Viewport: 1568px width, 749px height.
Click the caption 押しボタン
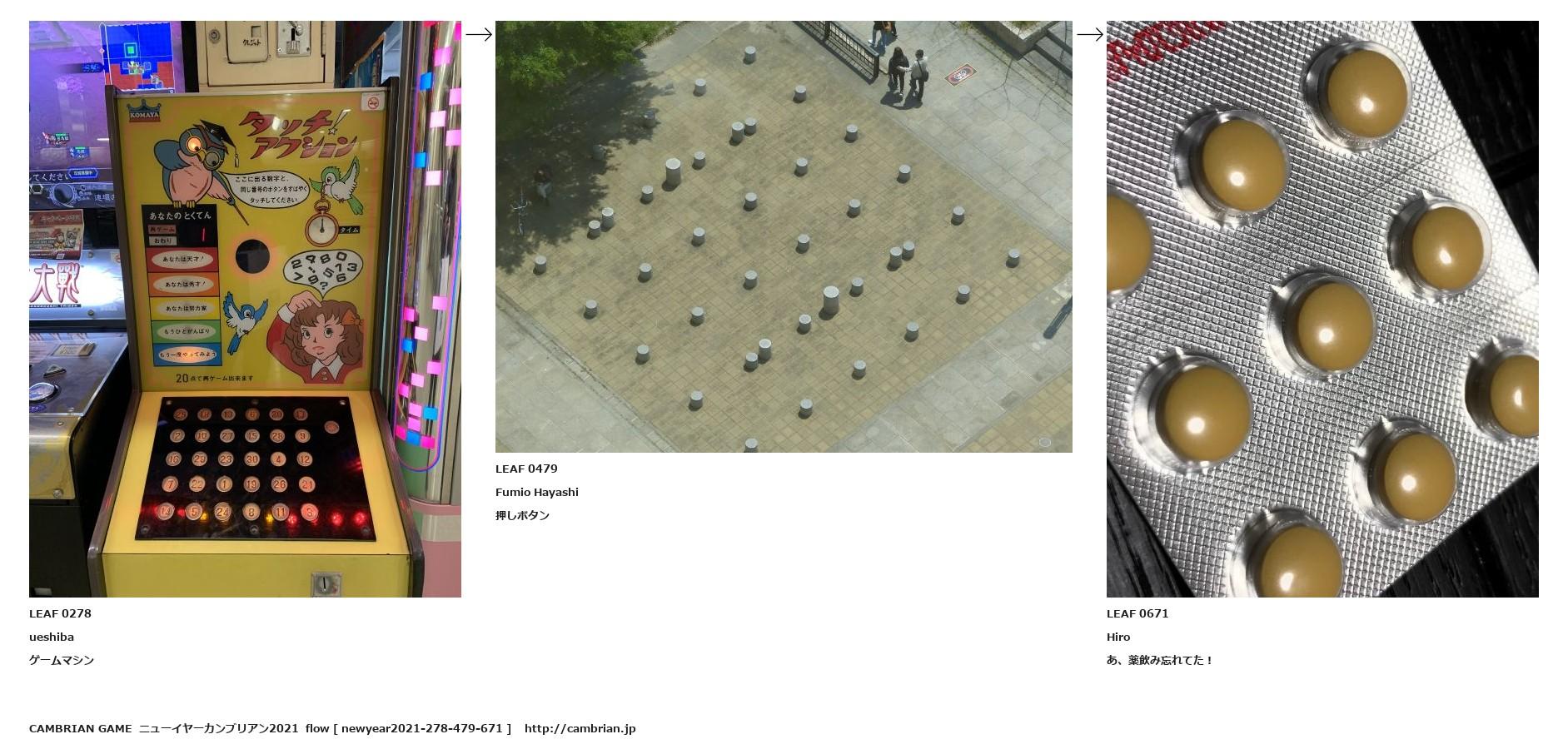tap(522, 515)
